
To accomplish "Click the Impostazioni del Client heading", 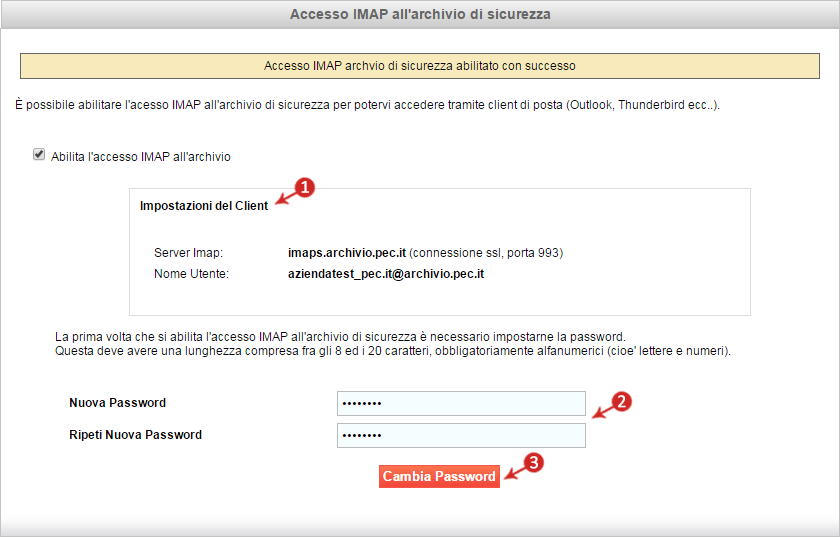I will [x=204, y=206].
